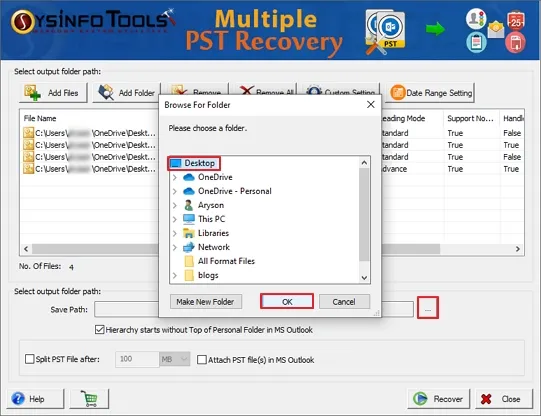Click folder tree scroll down arrow
The height and width of the screenshot is (416, 541).
(364, 278)
